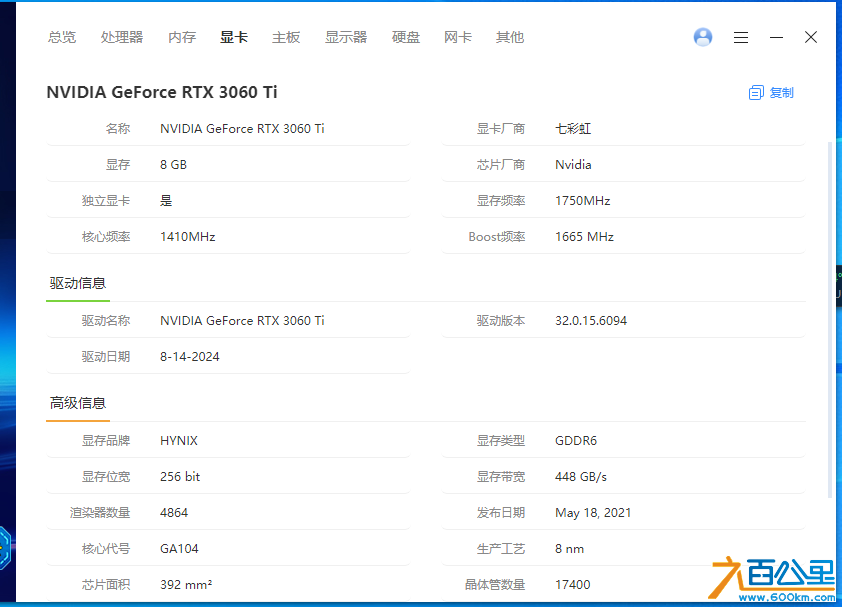Click the 驱动版本 value 32.0.15.6094
The height and width of the screenshot is (607, 842).
(x=591, y=321)
